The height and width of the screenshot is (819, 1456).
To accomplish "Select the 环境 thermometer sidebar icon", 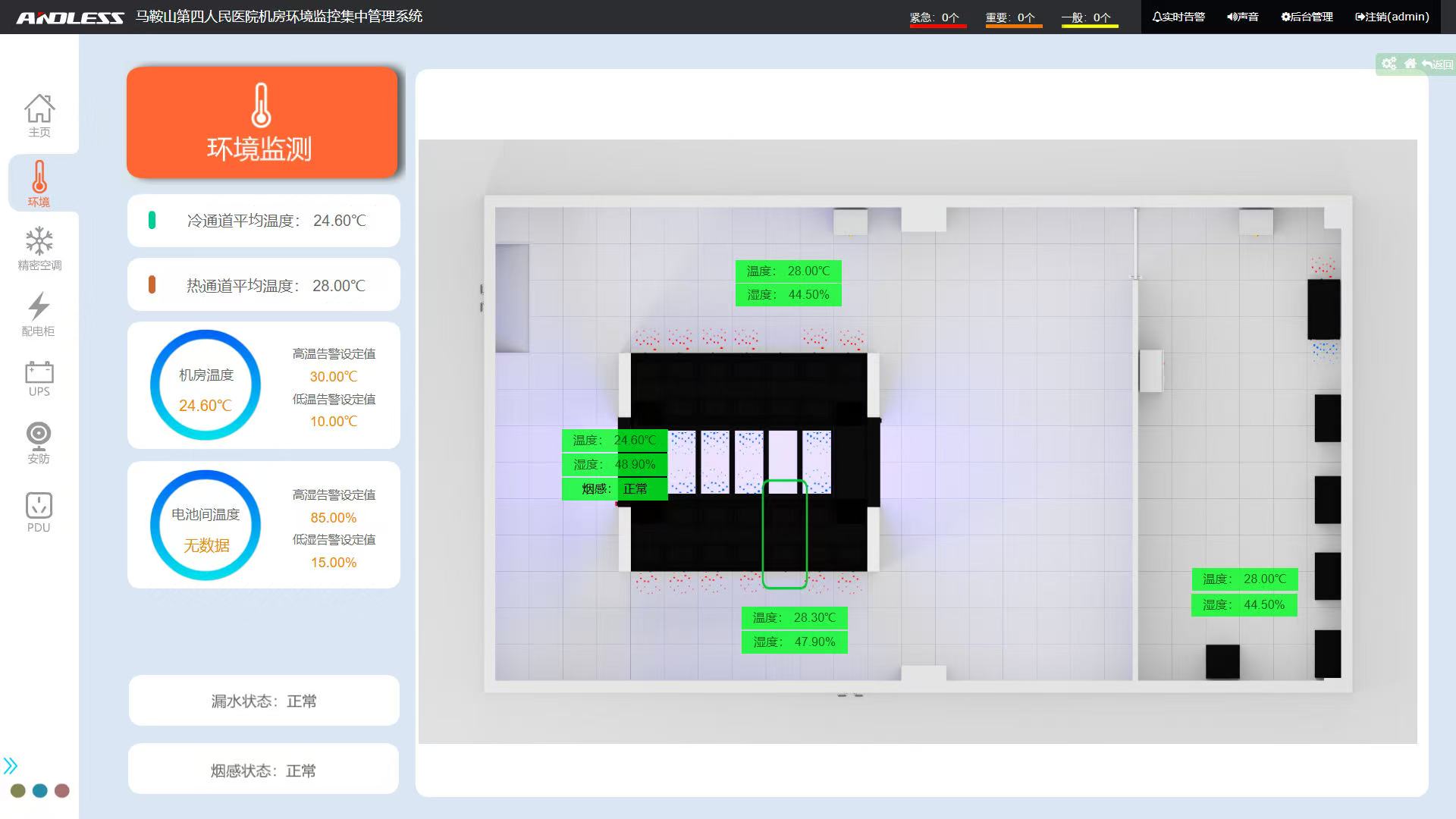I will [39, 183].
